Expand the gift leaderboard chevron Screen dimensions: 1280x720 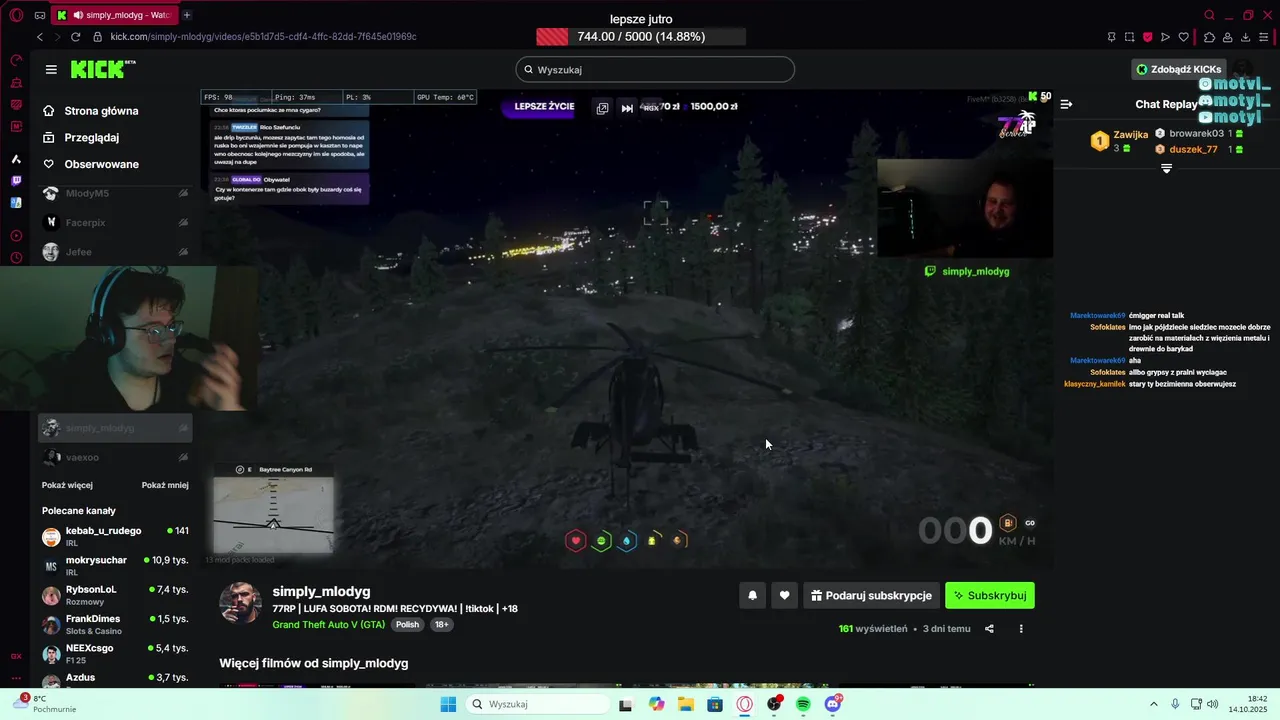[x=1166, y=169]
